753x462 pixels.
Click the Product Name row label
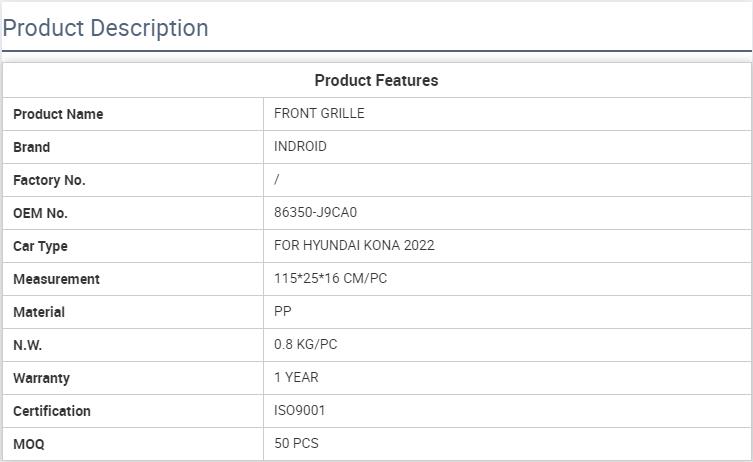(x=58, y=114)
